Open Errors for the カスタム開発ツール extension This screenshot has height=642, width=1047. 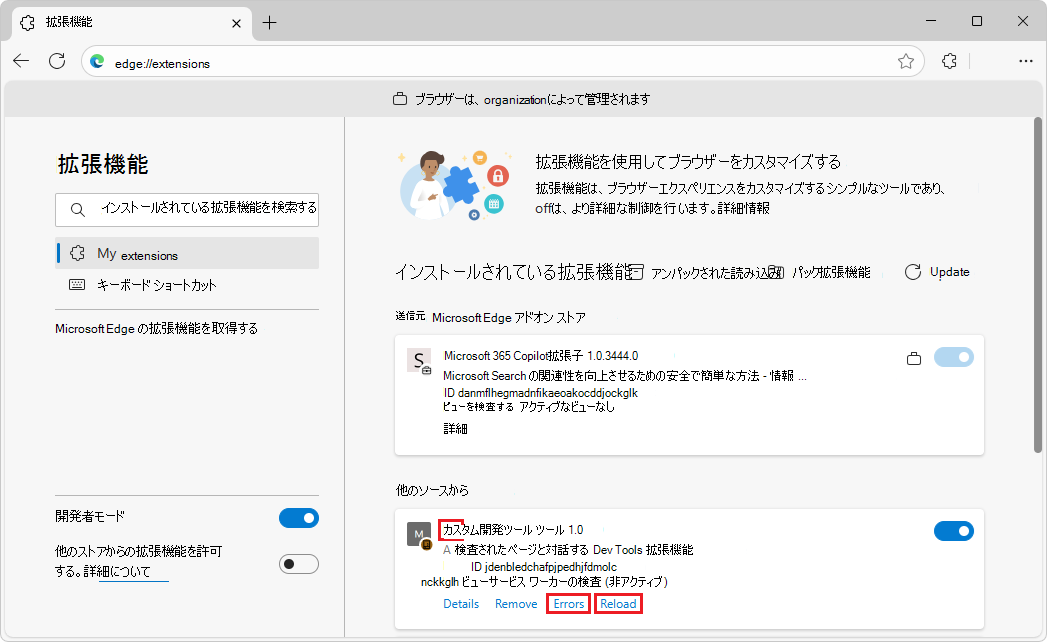coord(569,604)
